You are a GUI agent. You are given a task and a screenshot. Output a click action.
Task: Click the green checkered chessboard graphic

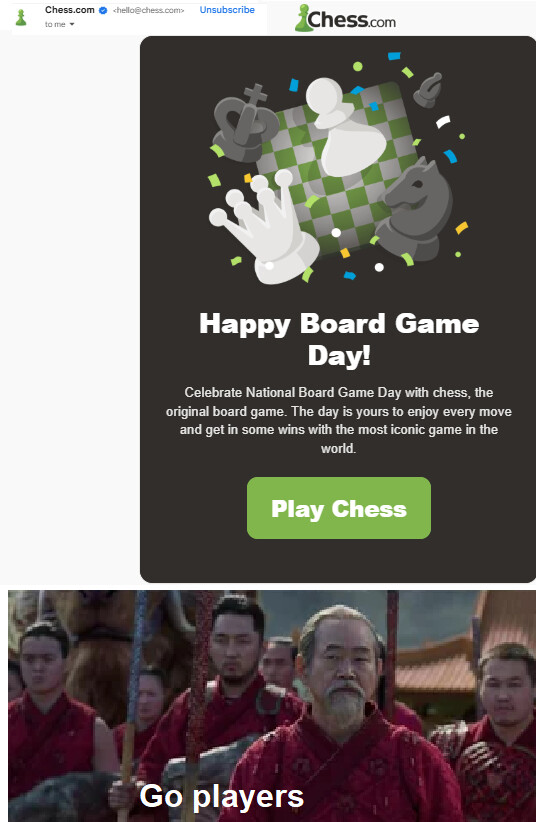click(x=336, y=168)
